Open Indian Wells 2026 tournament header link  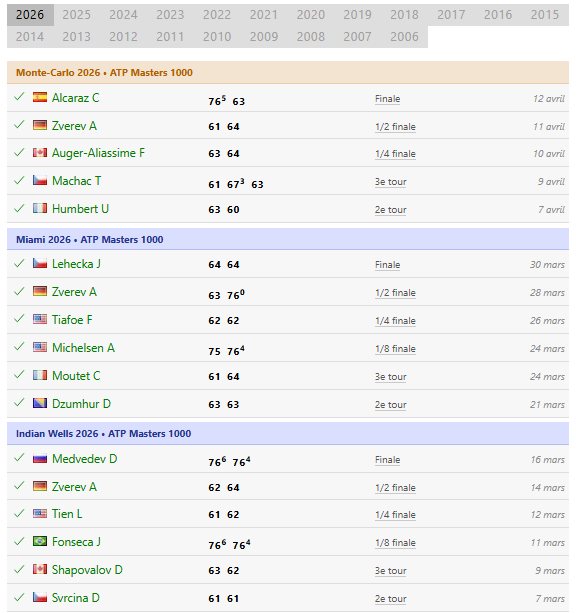pos(103,434)
